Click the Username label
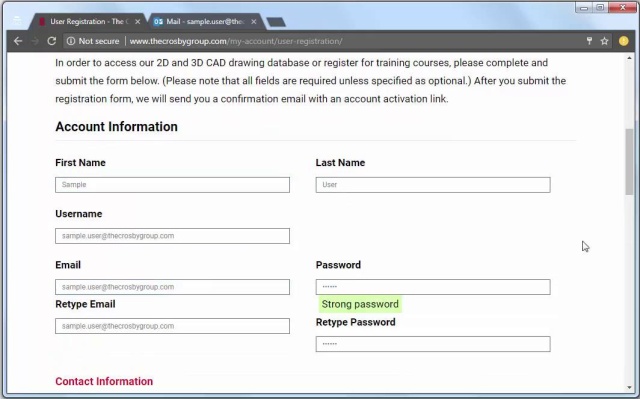Screen dimensions: 640x399 point(79,214)
